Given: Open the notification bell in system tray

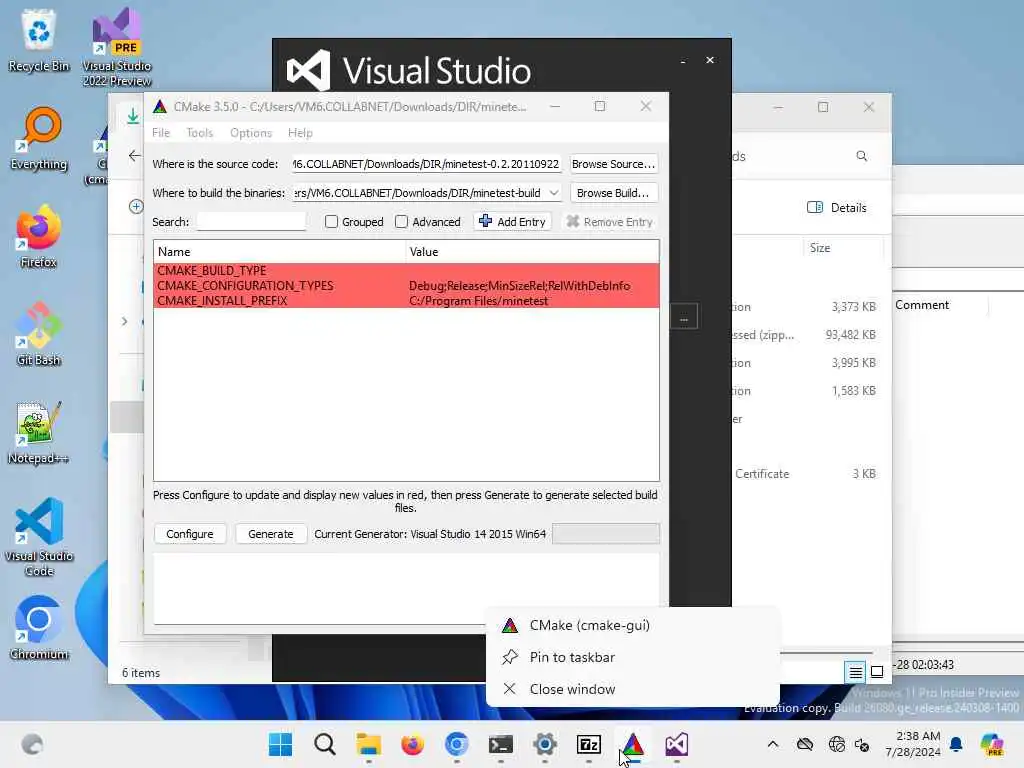Looking at the screenshot, I should pyautogui.click(x=956, y=744).
